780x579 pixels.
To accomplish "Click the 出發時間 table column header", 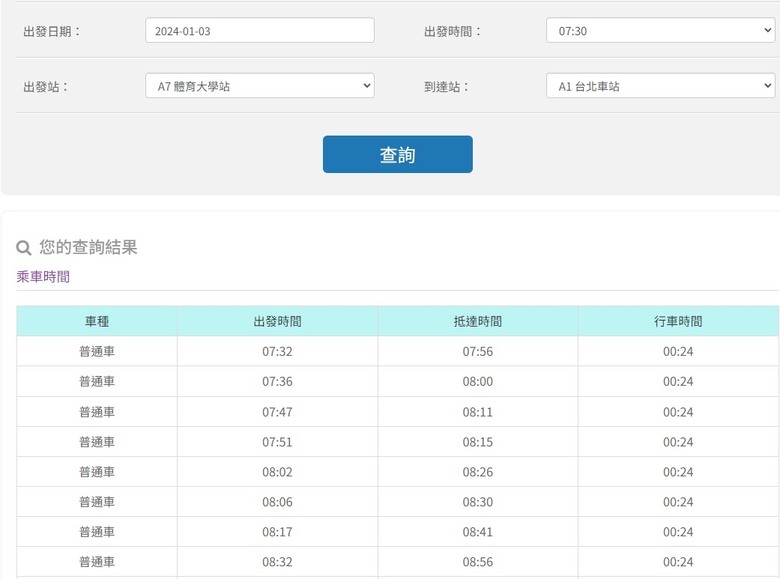I will [x=277, y=321].
